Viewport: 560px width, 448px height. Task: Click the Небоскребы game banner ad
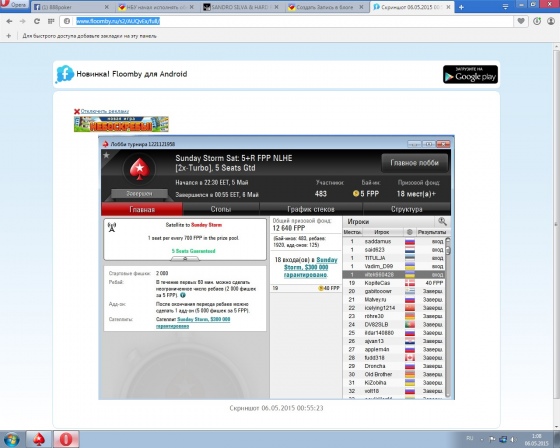(x=121, y=124)
